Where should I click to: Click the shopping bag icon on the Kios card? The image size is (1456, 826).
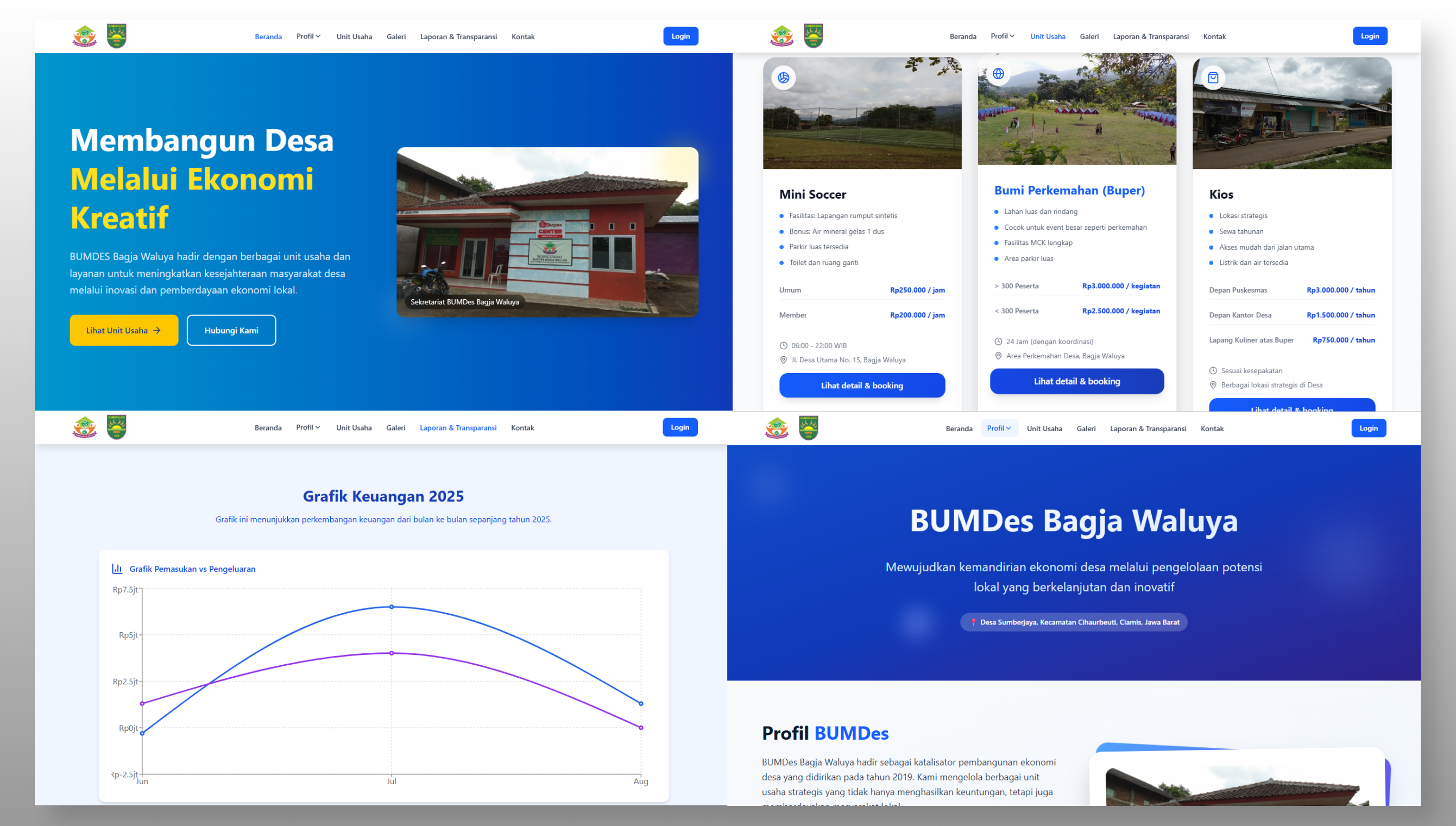[1213, 78]
